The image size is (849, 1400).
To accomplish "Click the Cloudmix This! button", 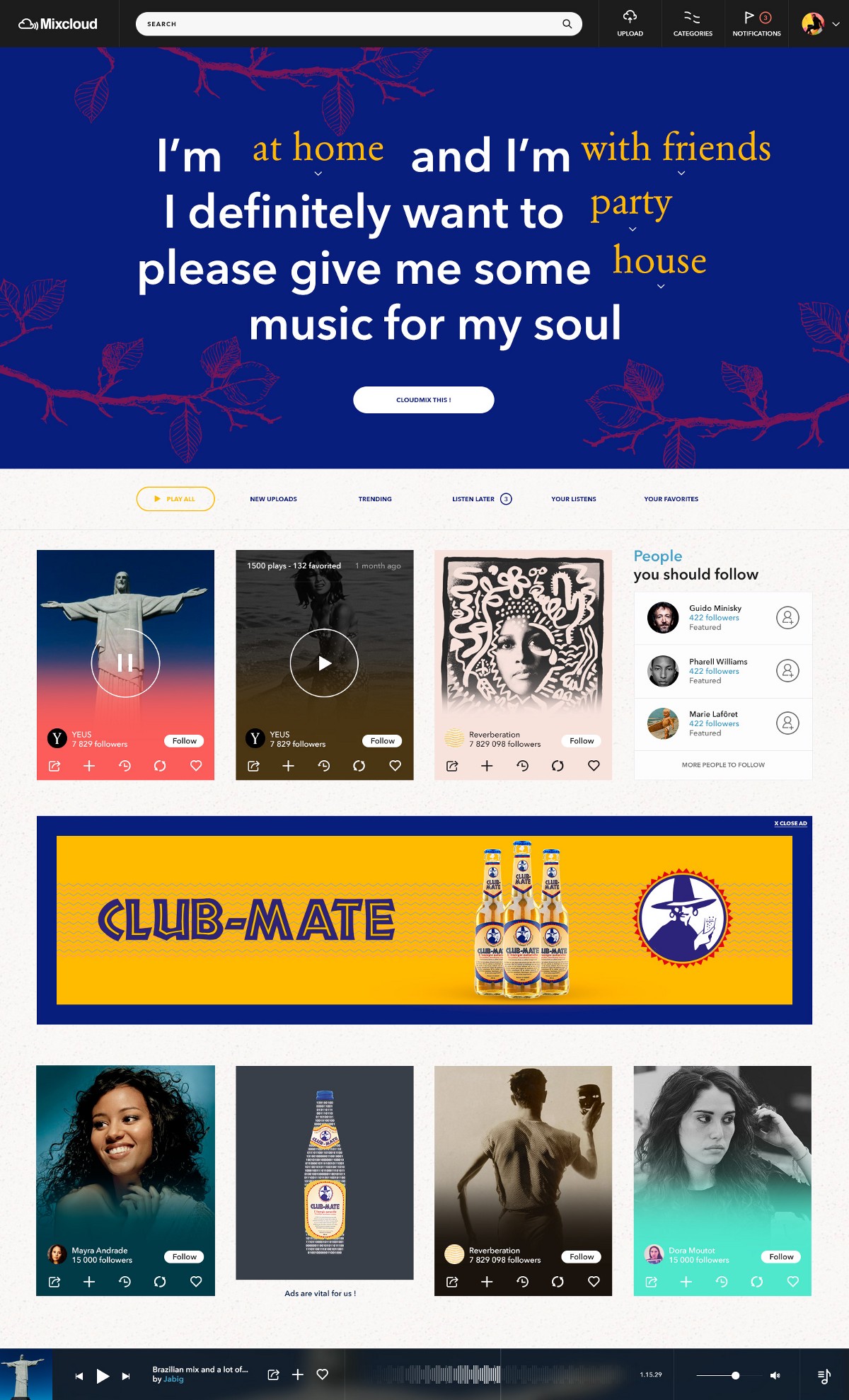I will (424, 400).
